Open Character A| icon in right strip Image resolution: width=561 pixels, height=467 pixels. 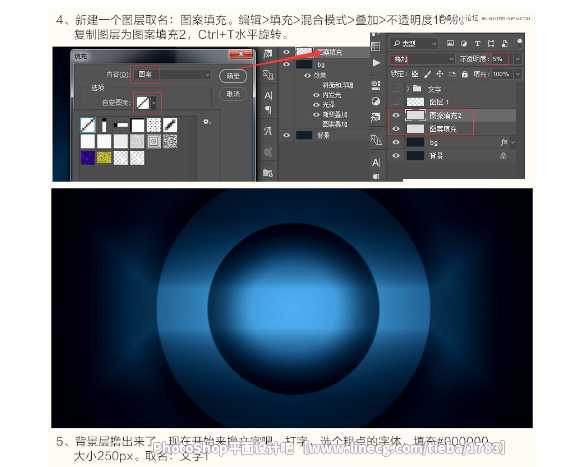click(376, 163)
